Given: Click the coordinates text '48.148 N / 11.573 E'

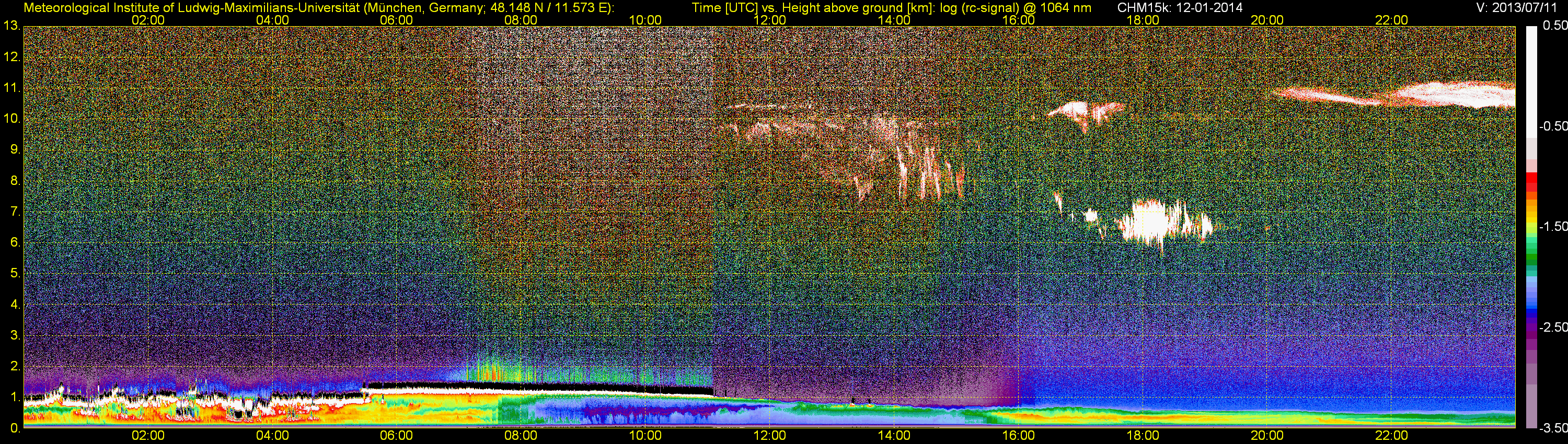Looking at the screenshot, I should pyautogui.click(x=548, y=8).
